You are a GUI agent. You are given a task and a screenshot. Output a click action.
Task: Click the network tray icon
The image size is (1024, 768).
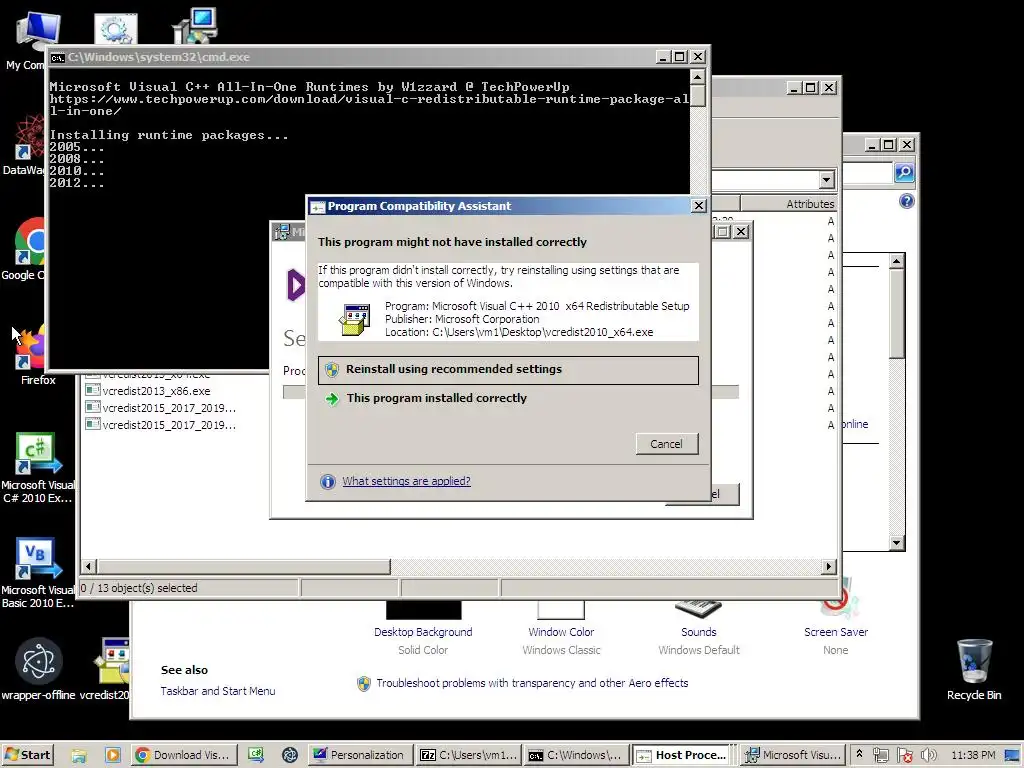[x=880, y=756]
